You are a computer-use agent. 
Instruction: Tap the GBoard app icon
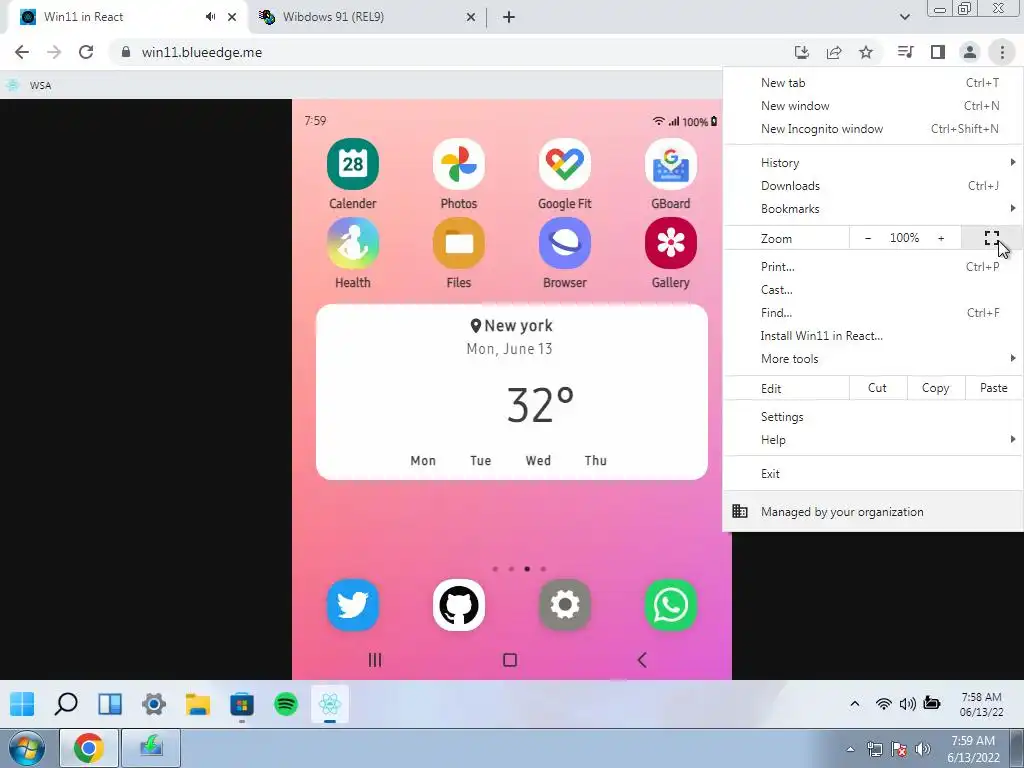pyautogui.click(x=671, y=164)
